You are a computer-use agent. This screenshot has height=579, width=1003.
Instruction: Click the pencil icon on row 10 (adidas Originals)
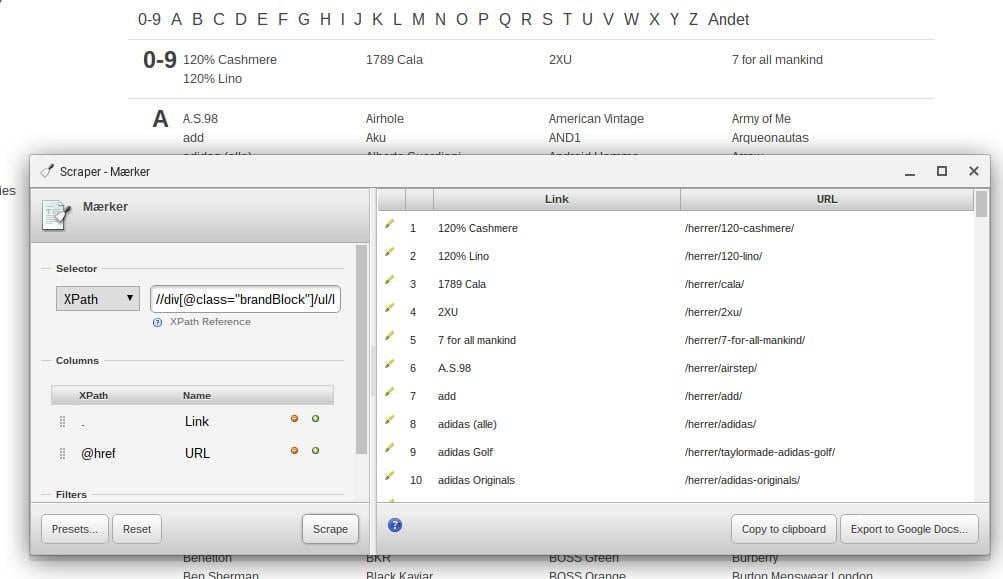(390, 476)
